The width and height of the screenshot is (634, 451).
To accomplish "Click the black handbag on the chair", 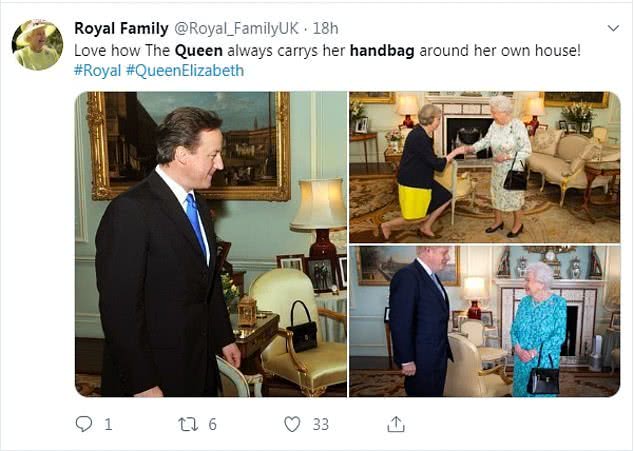I will click(x=302, y=331).
